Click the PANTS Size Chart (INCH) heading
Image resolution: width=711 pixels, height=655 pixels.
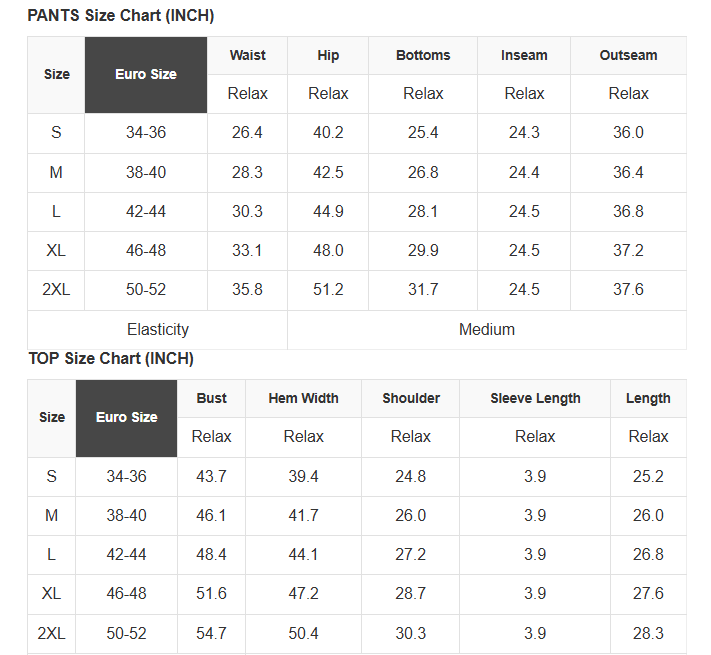[x=120, y=16]
